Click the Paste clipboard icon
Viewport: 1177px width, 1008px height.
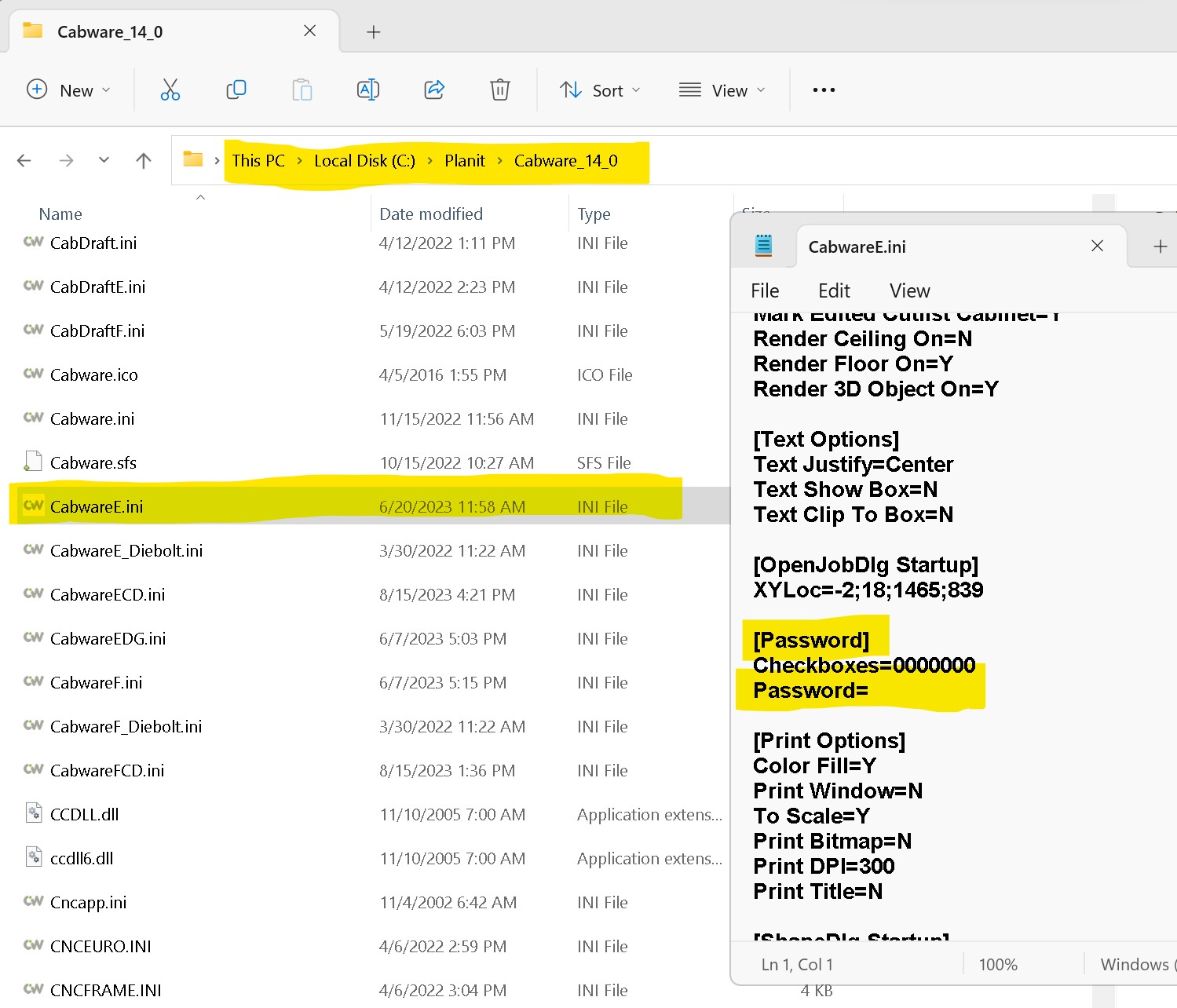tap(302, 90)
